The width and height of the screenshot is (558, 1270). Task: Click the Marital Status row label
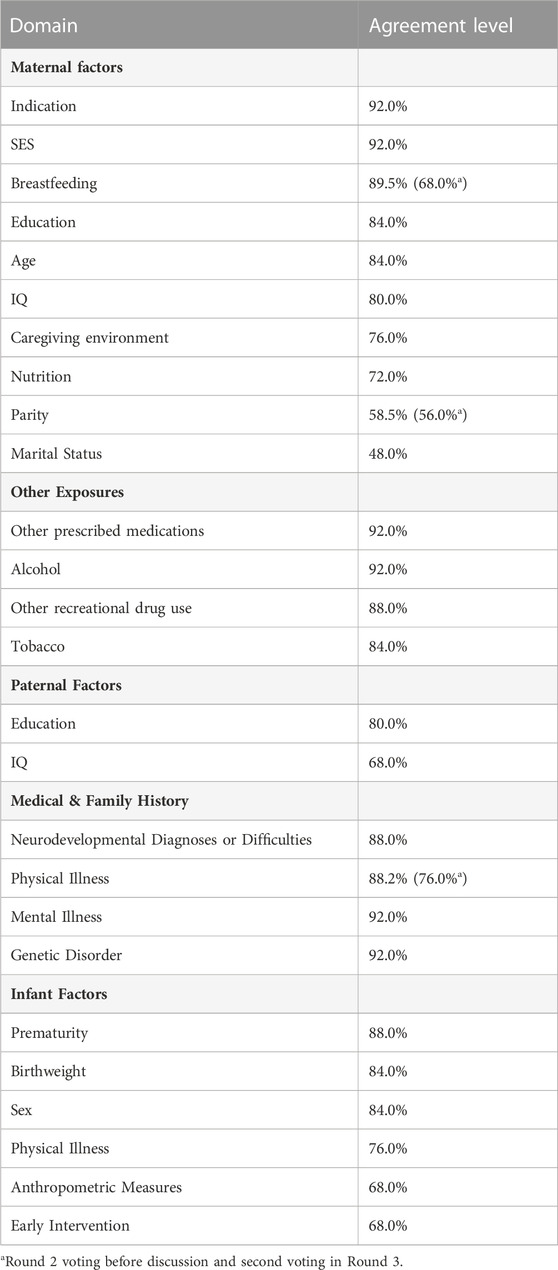pyautogui.click(x=56, y=453)
